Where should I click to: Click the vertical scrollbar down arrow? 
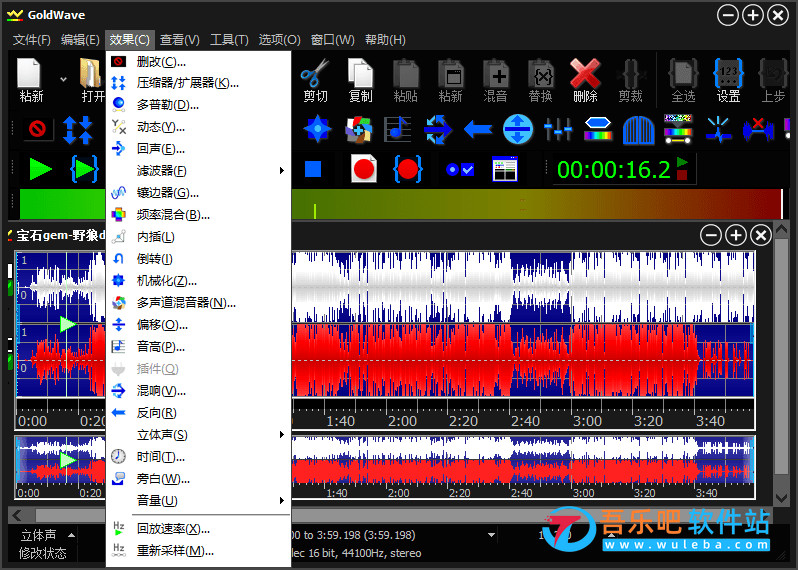pyautogui.click(x=781, y=498)
